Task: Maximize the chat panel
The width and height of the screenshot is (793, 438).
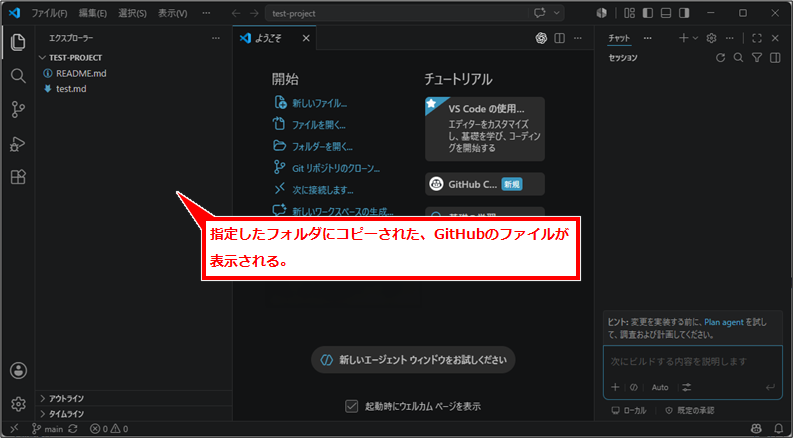Action: (x=757, y=38)
